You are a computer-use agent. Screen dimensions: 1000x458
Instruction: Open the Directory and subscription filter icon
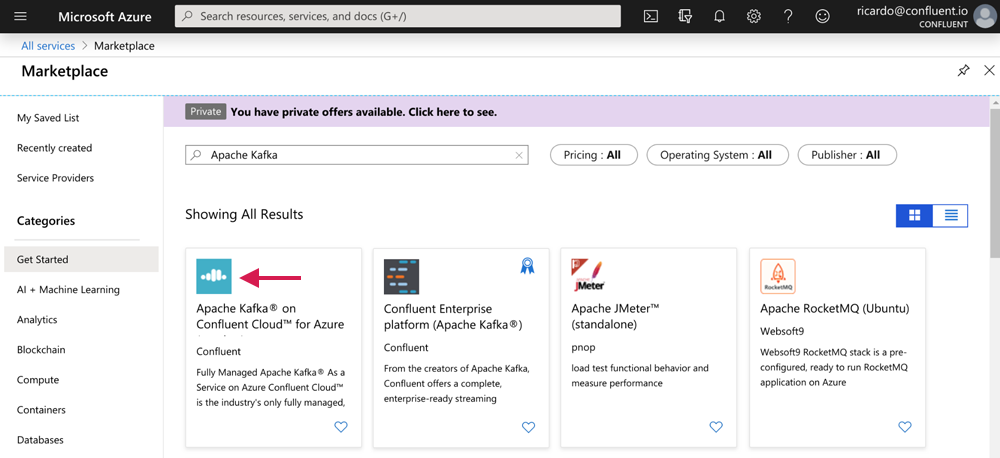tap(686, 17)
